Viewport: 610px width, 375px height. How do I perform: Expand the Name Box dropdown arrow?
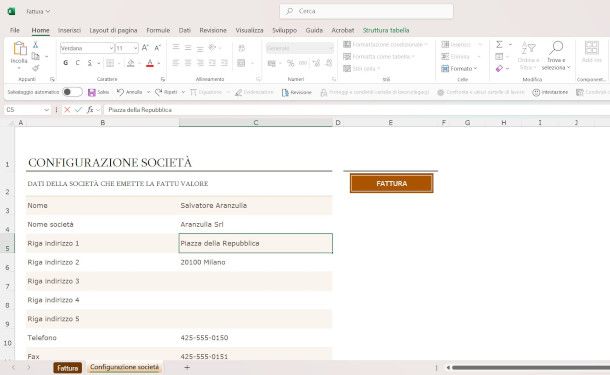point(47,110)
